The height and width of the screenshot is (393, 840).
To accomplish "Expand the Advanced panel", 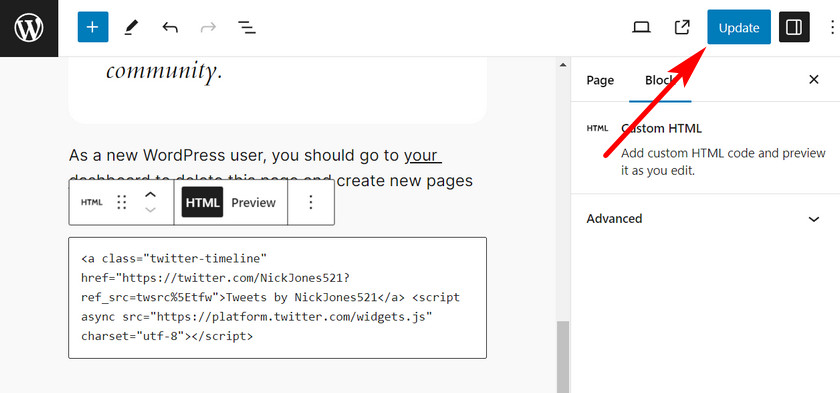I will 705,218.
